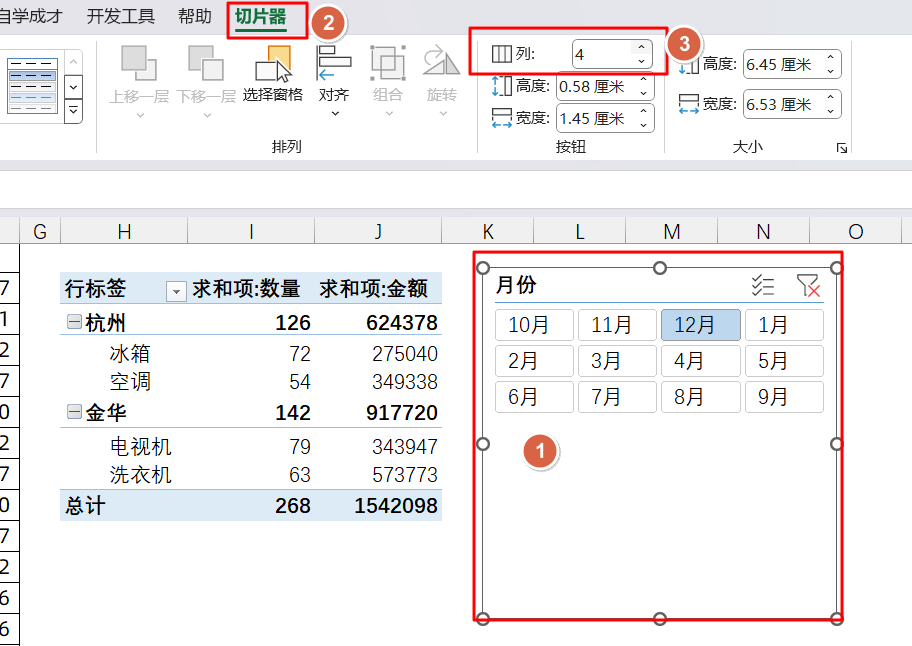Viewport: 912px width, 646px height.
Task: Increase slicer height 6.45 厘米 stepper
Action: [831, 58]
